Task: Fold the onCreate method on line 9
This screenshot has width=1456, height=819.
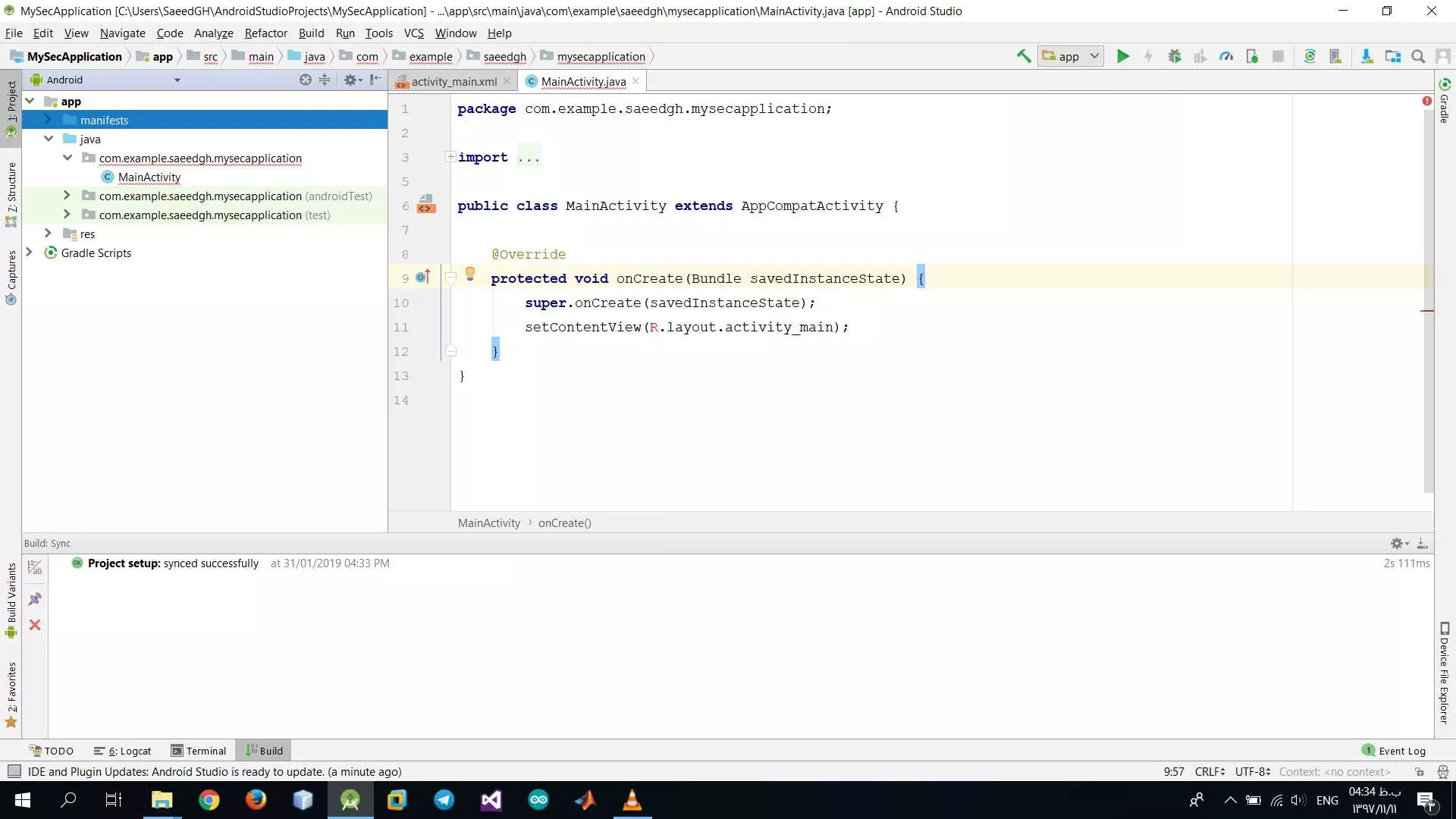Action: (x=450, y=278)
